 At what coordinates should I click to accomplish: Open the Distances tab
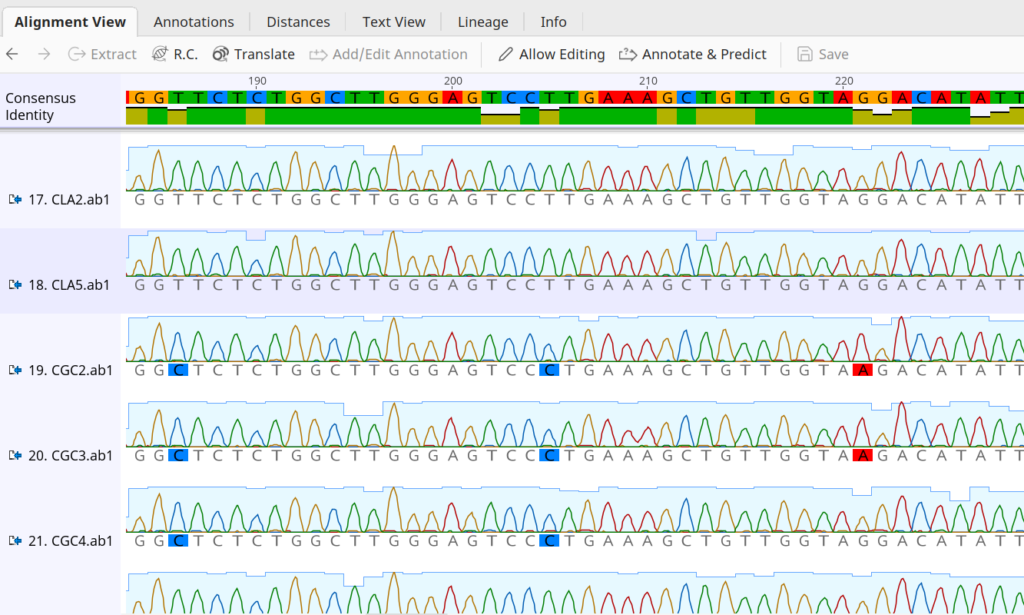pyautogui.click(x=297, y=21)
